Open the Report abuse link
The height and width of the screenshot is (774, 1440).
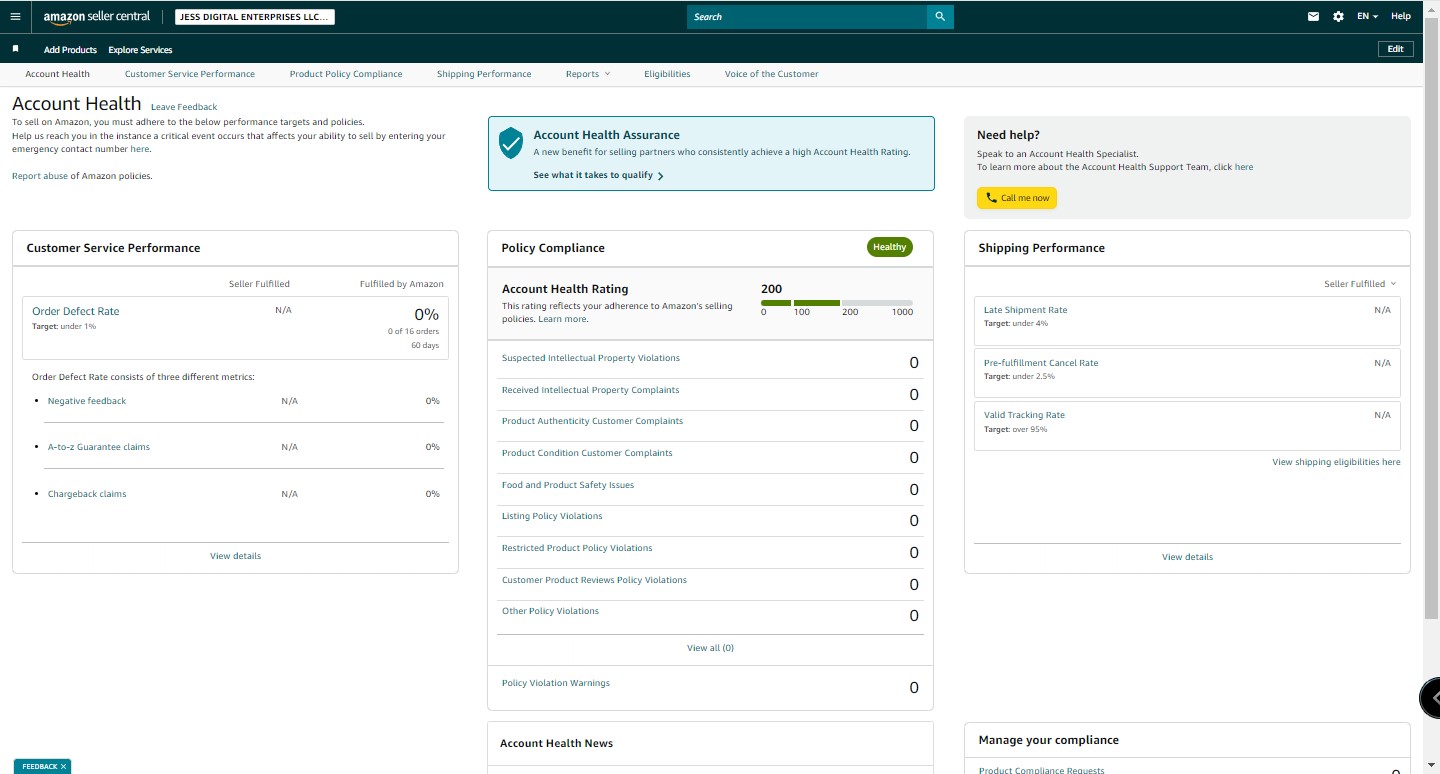tap(40, 176)
